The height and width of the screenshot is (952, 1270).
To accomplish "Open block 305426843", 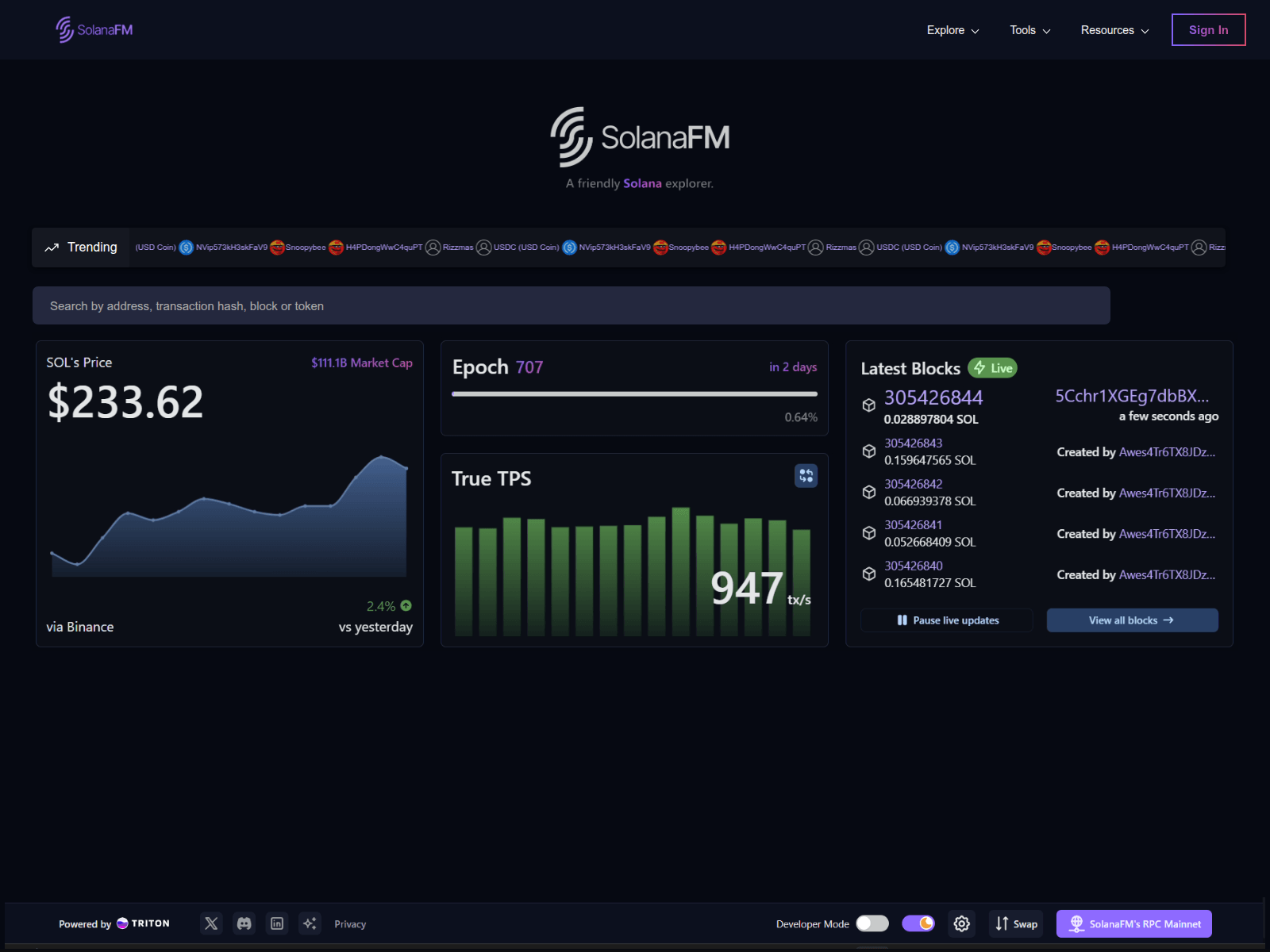I will [914, 443].
